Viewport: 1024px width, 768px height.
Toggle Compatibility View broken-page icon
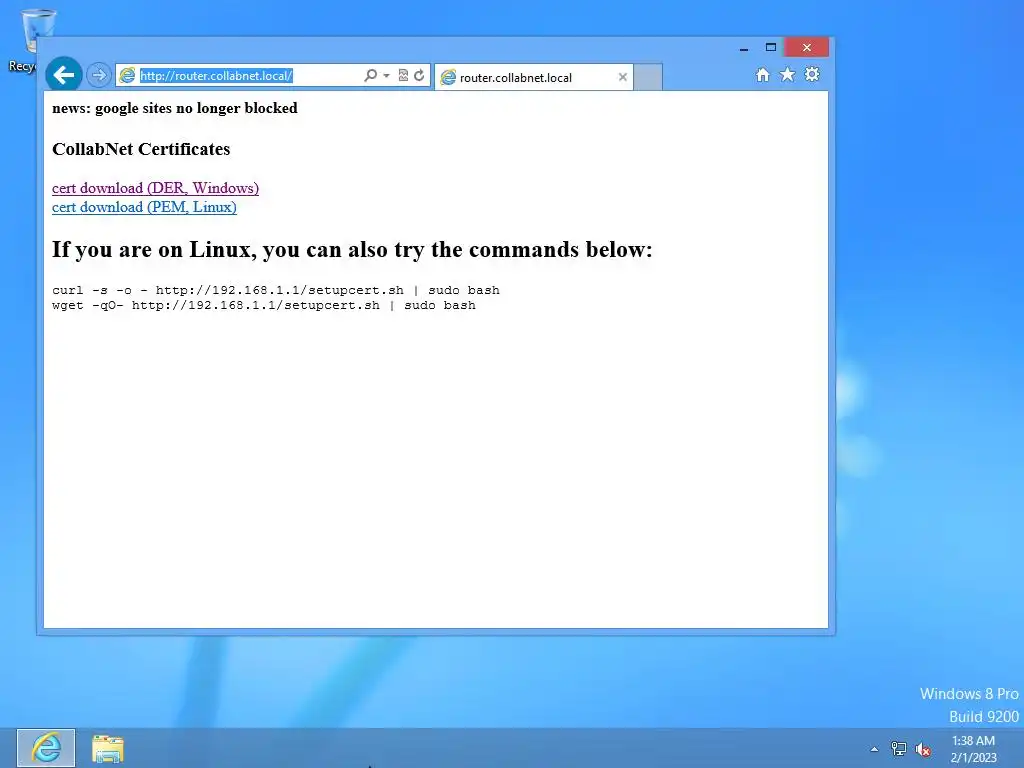[403, 75]
